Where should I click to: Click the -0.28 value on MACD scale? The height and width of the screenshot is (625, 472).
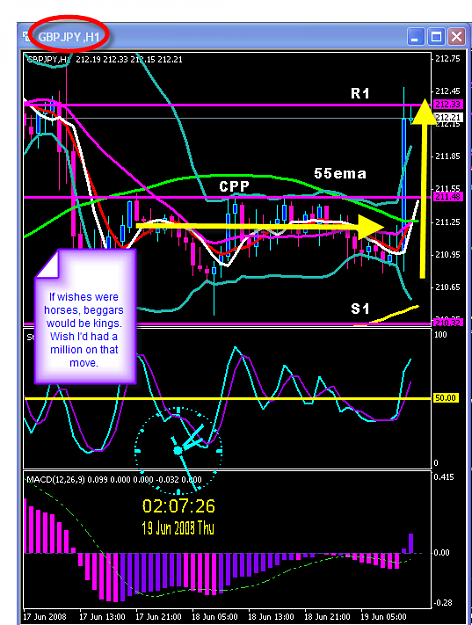(x=443, y=603)
